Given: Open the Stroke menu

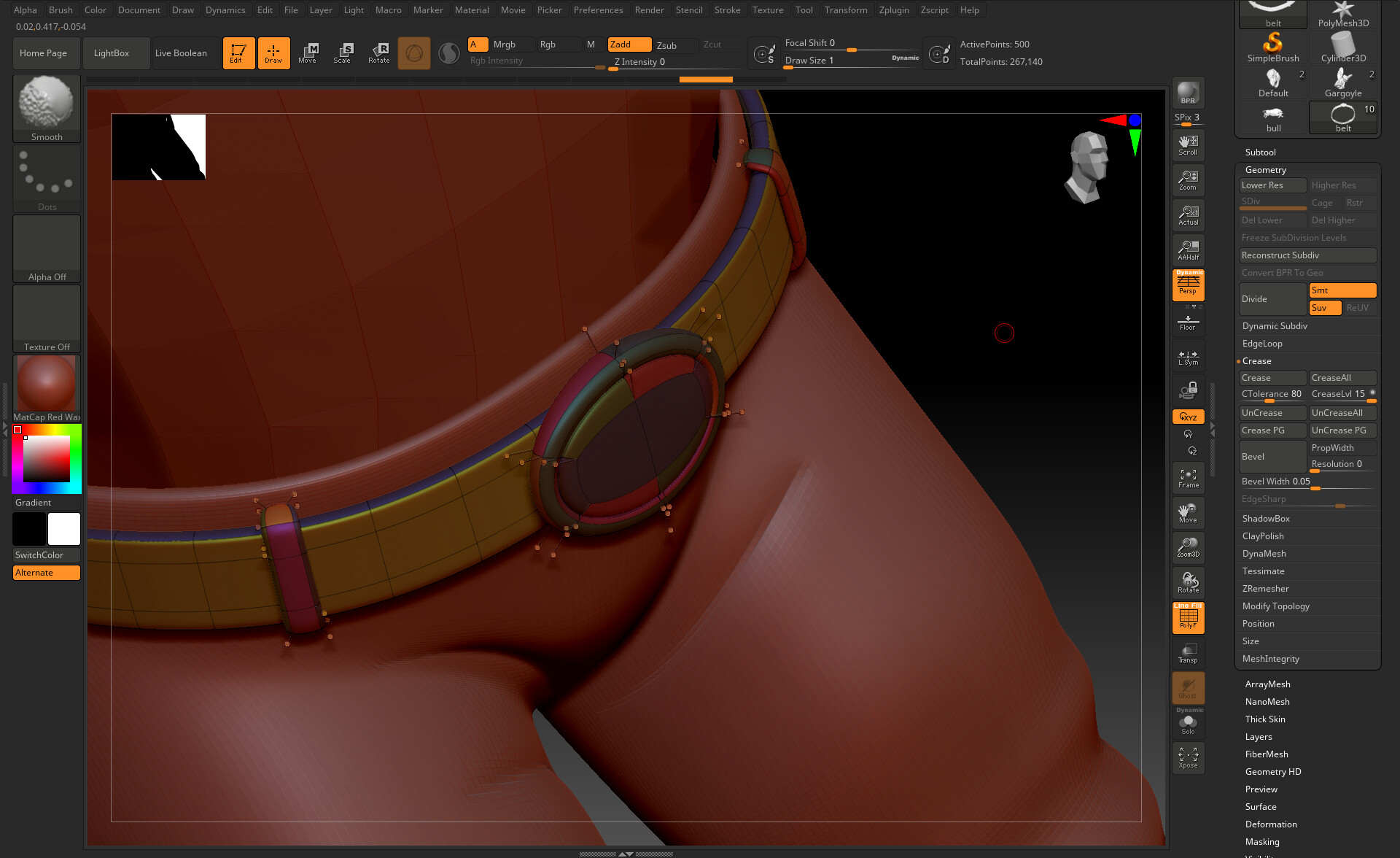Looking at the screenshot, I should [x=727, y=10].
